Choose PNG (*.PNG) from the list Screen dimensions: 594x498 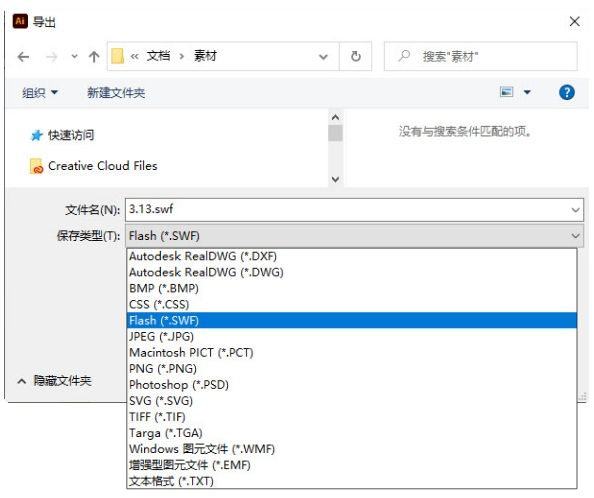click(x=352, y=368)
